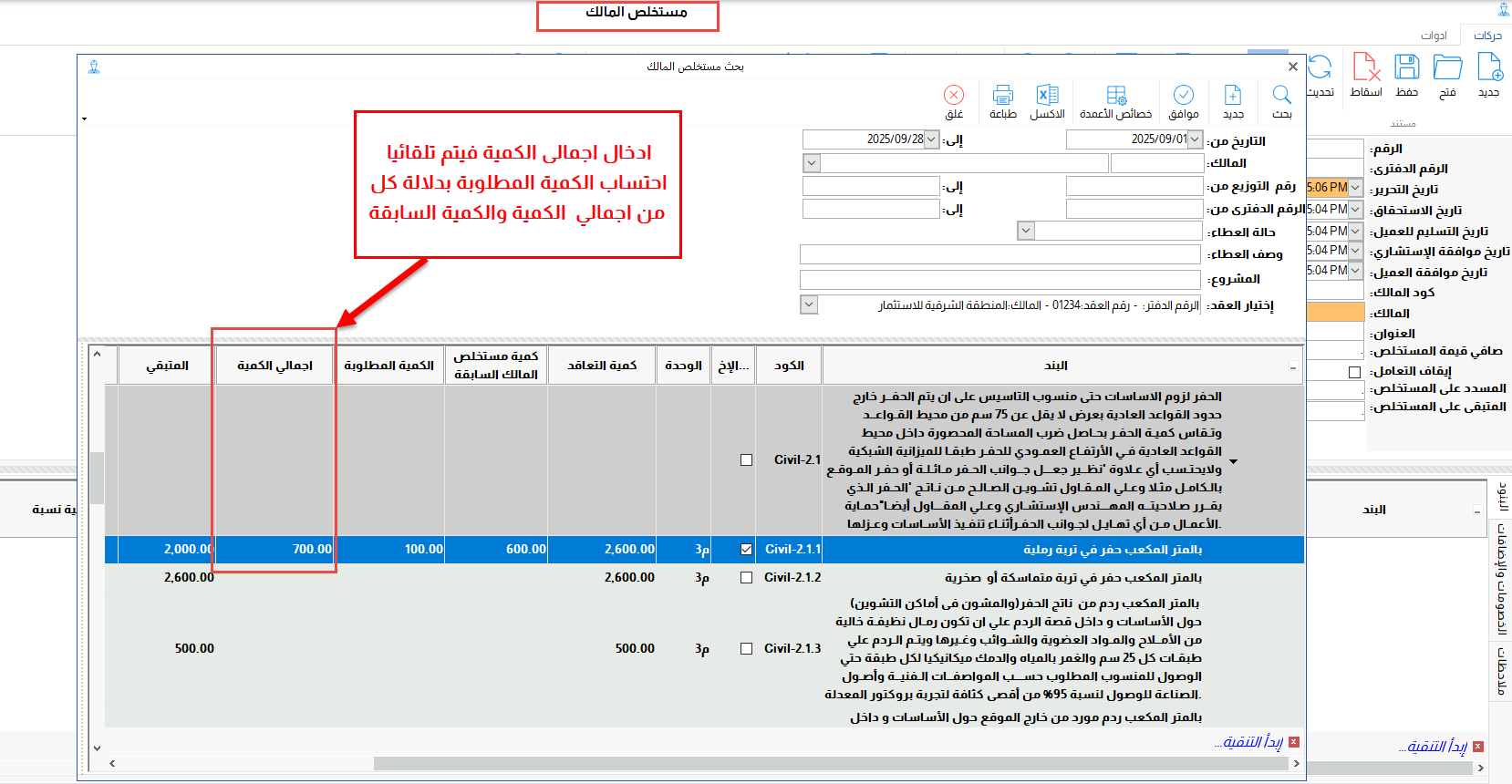Open the التاريخ من date dropdown
Viewport: 1512px width, 784px height.
pos(1195,139)
